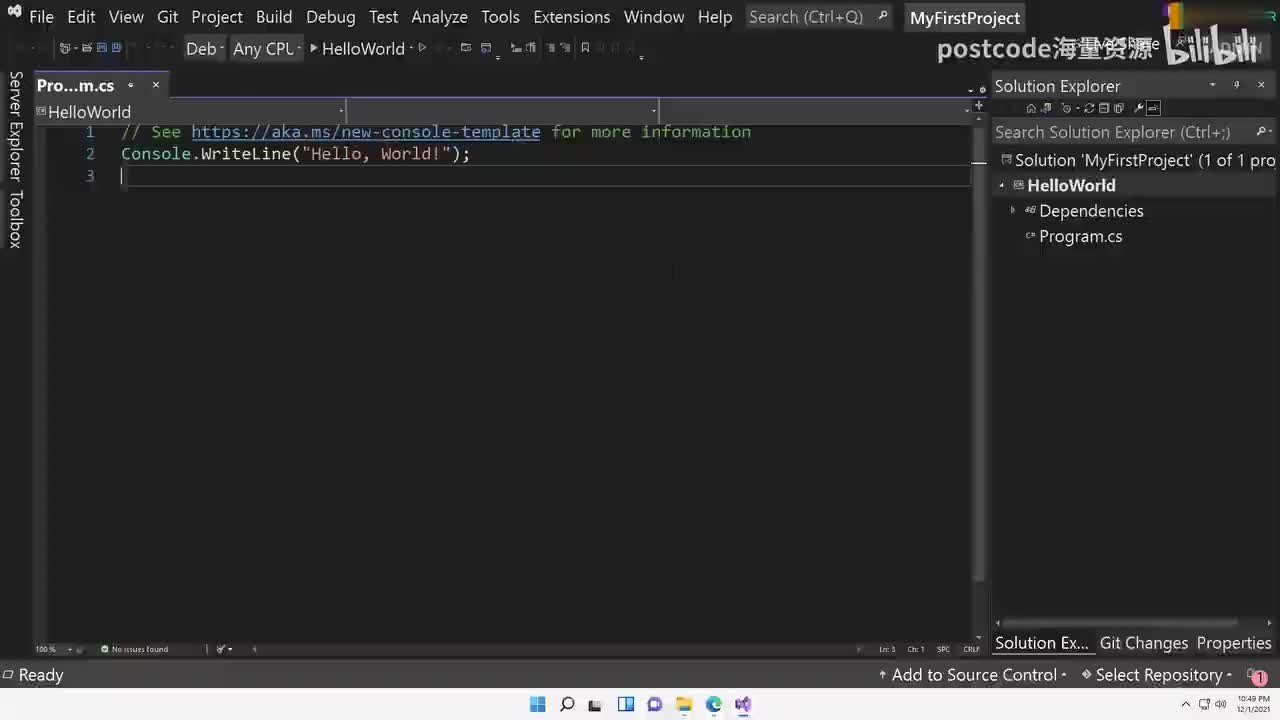1280x720 pixels.
Task: Open the Test menu
Action: tap(383, 17)
